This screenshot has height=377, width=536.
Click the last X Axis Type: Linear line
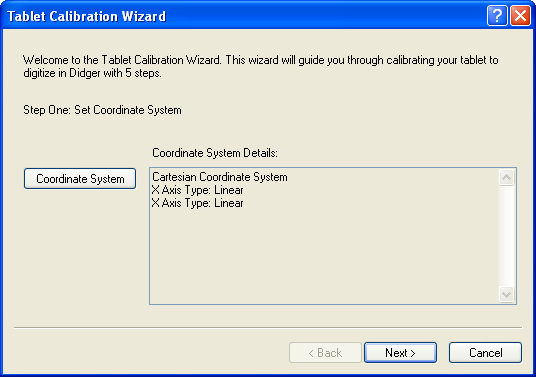click(x=198, y=203)
